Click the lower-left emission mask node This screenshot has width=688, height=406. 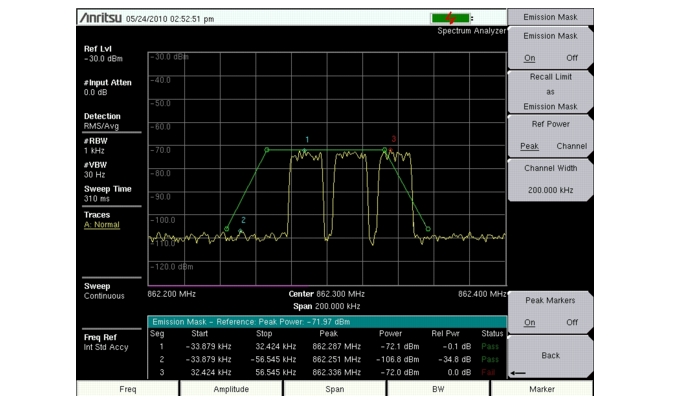tap(226, 229)
